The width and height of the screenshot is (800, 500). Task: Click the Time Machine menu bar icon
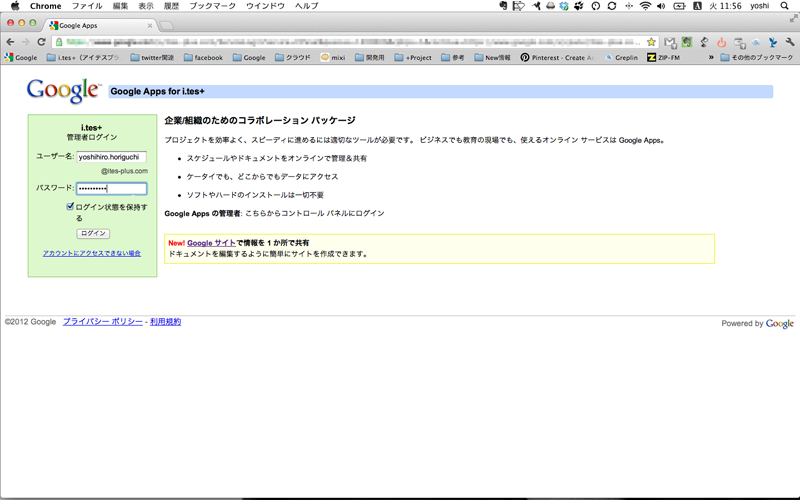pos(595,6)
